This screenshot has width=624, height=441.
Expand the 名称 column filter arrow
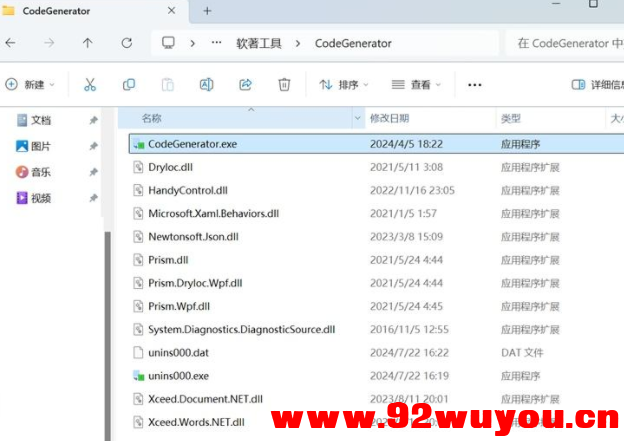pos(358,119)
